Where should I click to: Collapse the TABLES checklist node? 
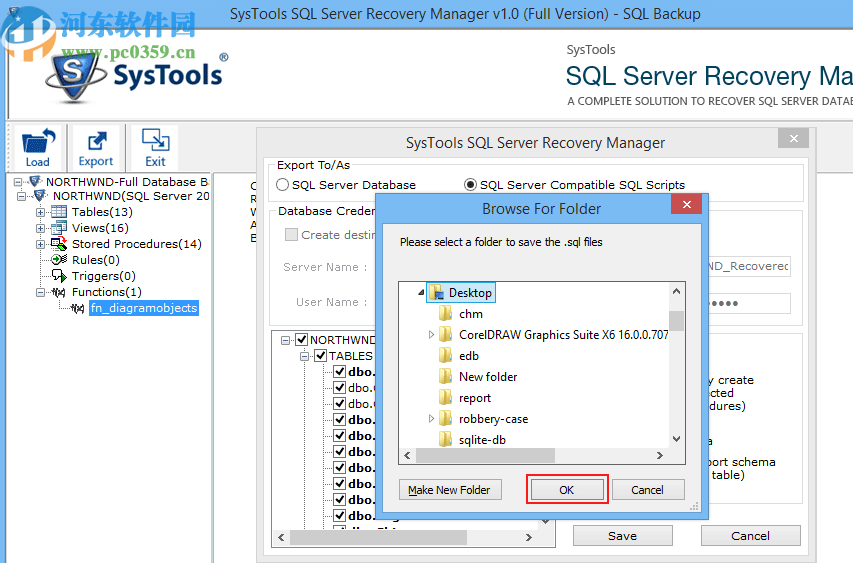(305, 356)
